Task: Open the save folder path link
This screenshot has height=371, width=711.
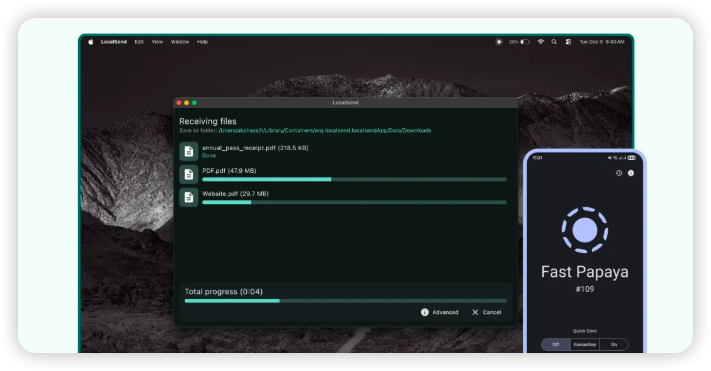Action: [325, 131]
